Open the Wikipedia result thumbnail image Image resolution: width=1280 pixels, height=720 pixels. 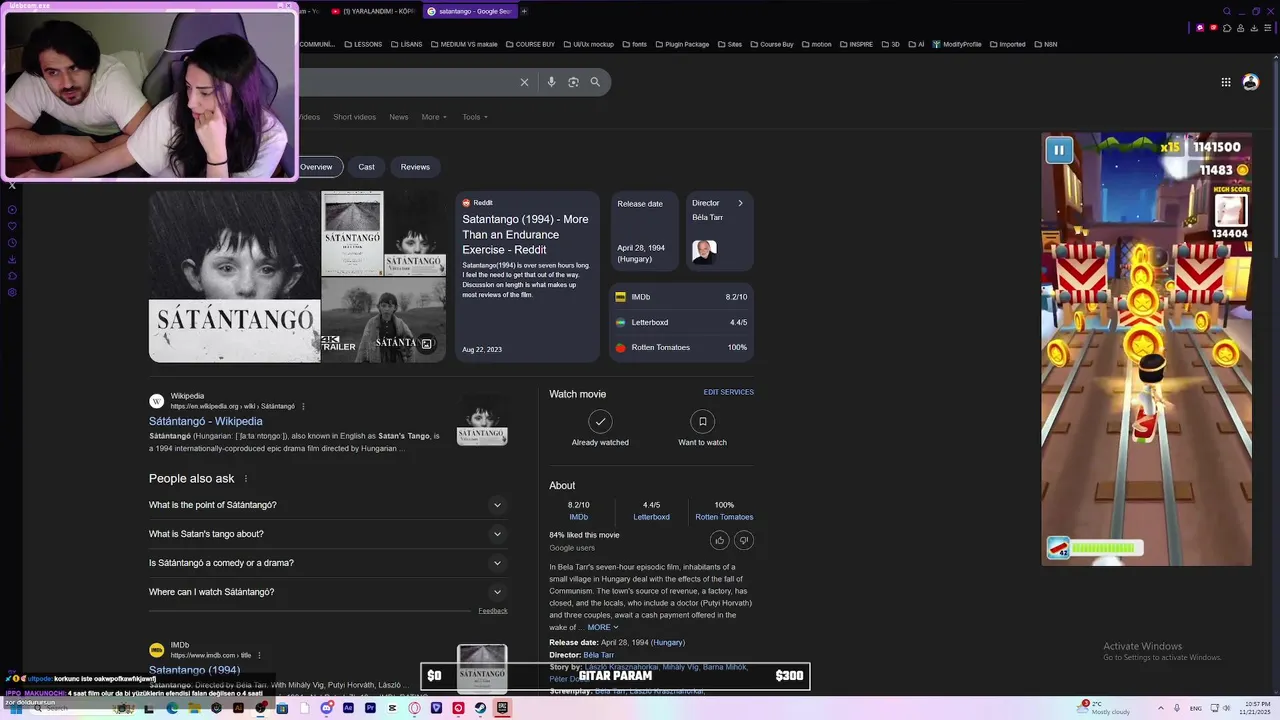coord(482,420)
